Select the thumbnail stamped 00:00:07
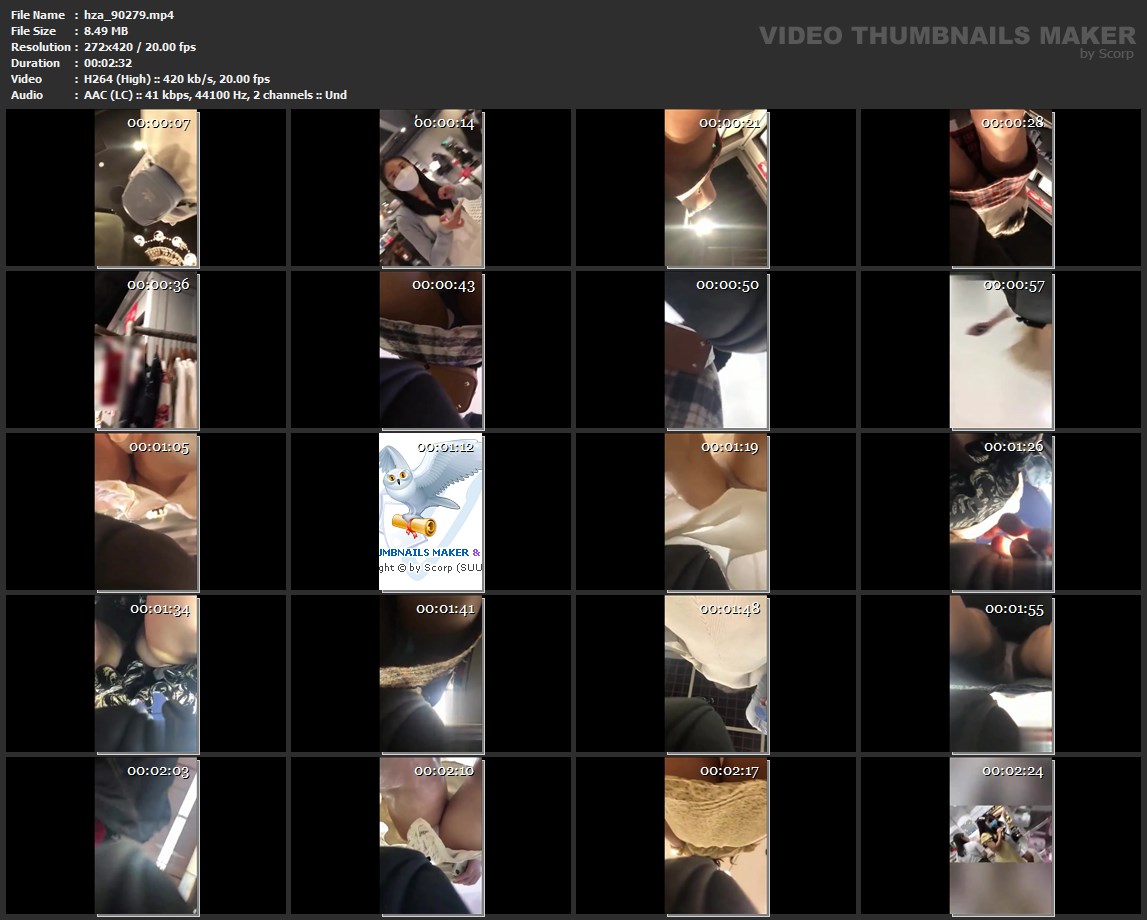The height and width of the screenshot is (920, 1147). (146, 188)
